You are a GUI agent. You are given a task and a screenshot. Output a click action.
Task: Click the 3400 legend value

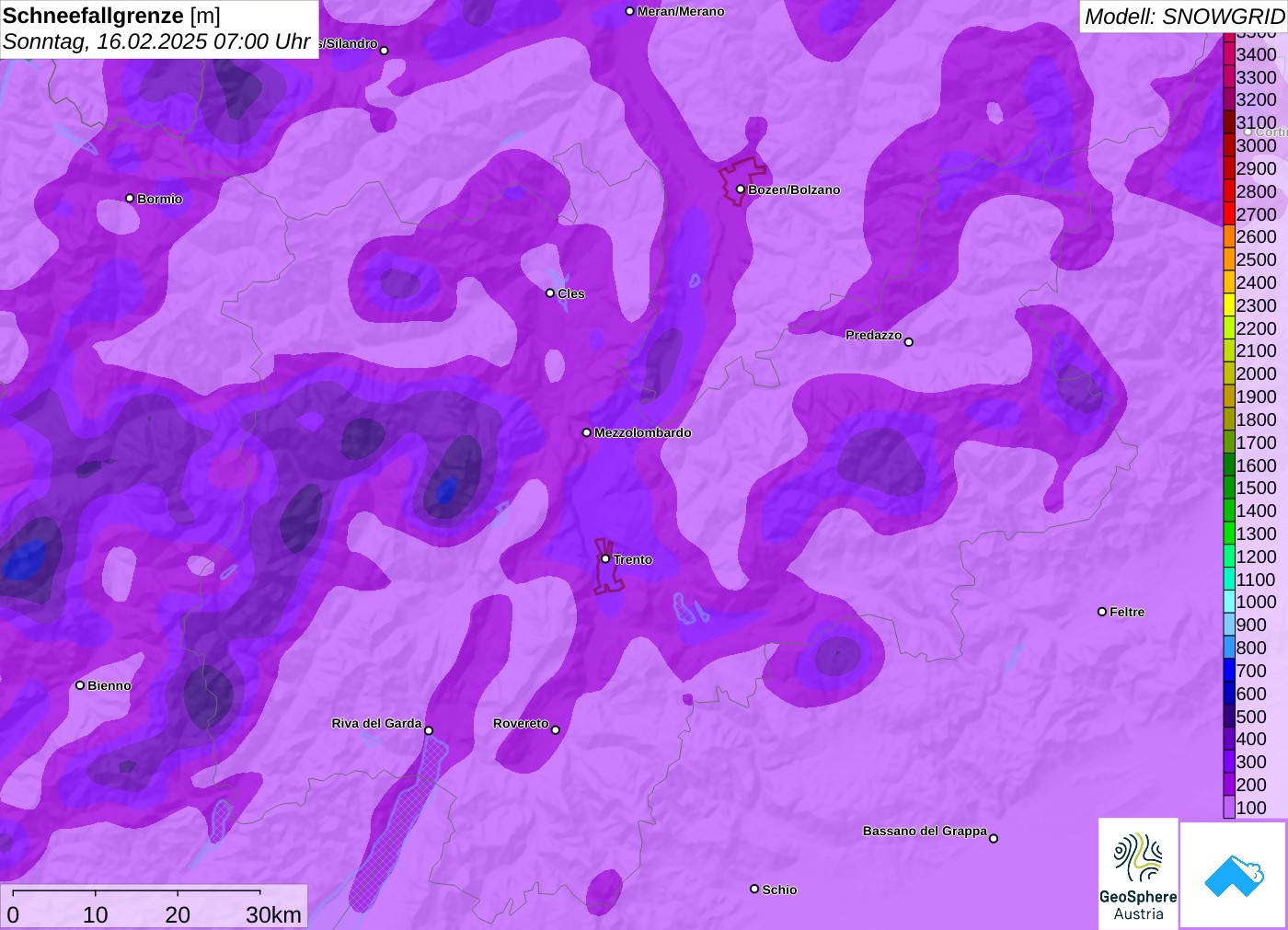coord(1257,54)
